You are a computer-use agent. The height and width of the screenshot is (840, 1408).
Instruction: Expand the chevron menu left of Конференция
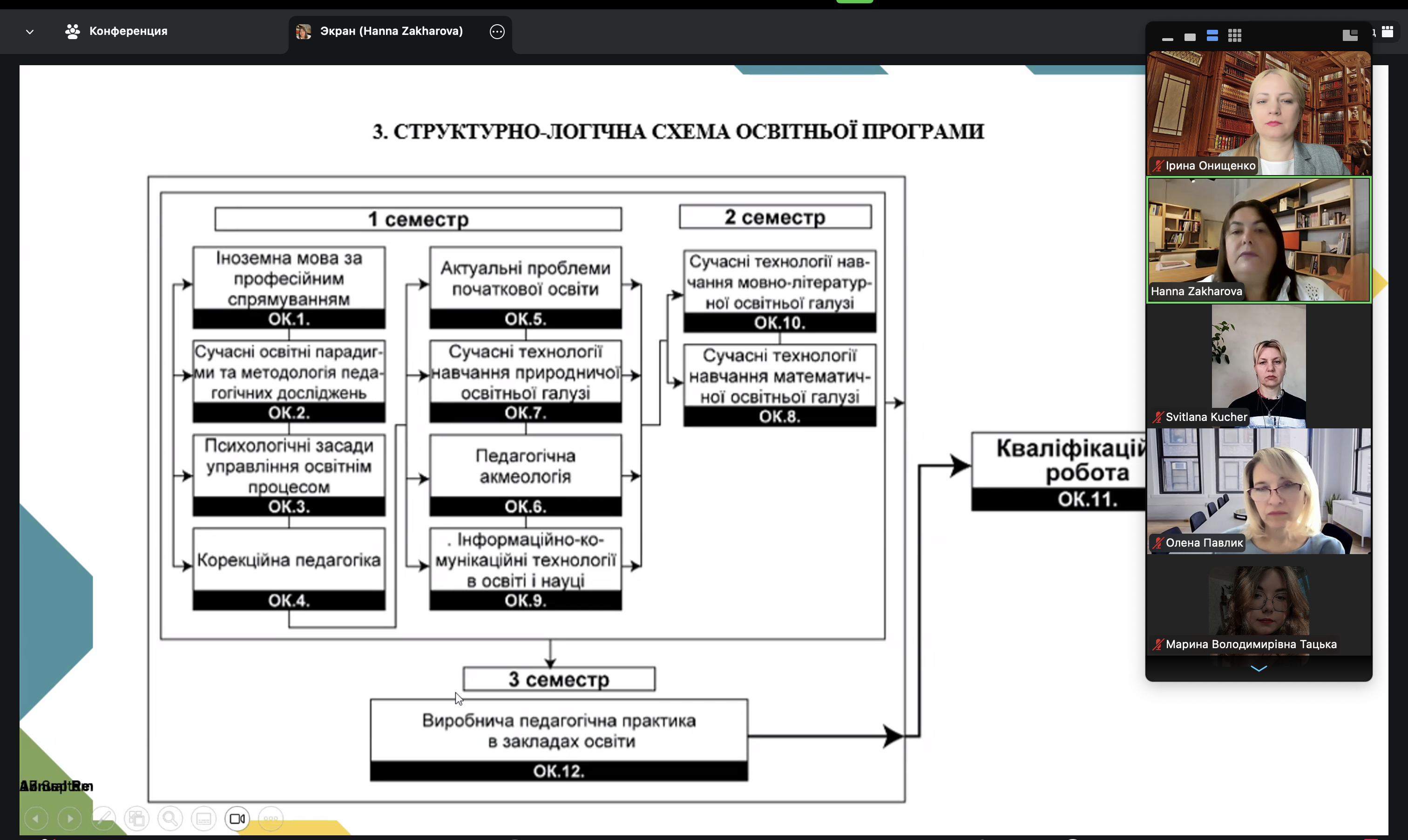click(30, 32)
